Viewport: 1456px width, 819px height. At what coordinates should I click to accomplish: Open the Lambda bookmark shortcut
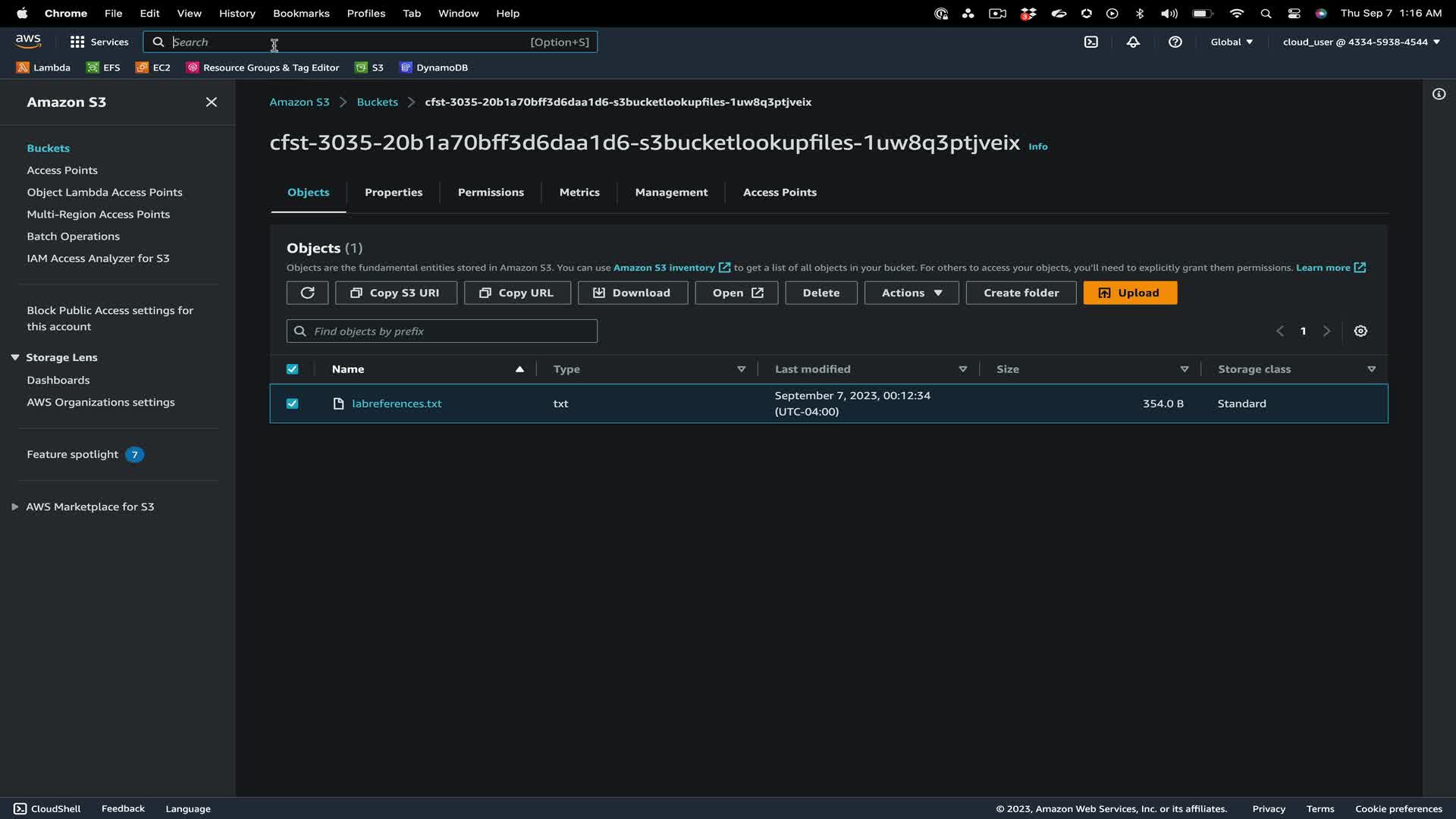[x=43, y=67]
